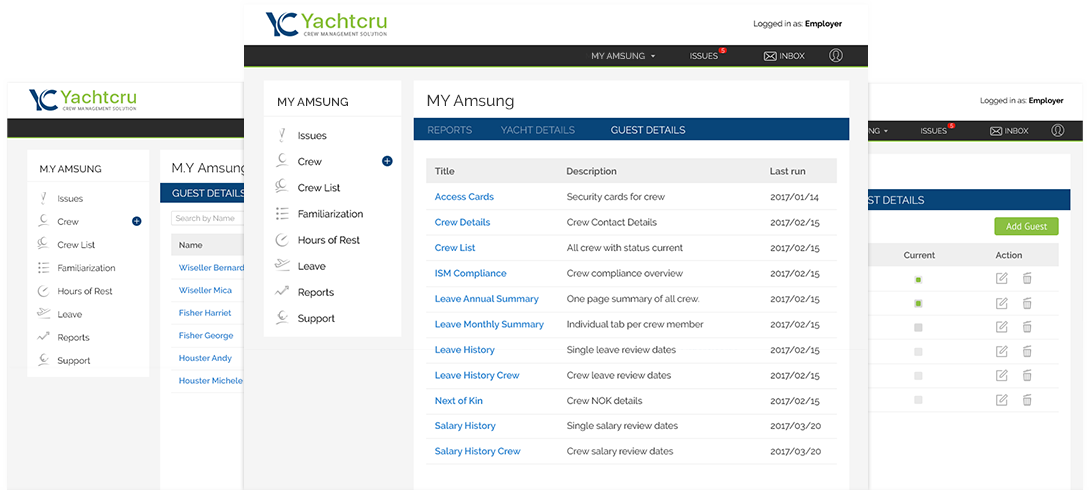Click the Hours of Rest clock icon in center sidebar
The image size is (1089, 490).
[281, 240]
